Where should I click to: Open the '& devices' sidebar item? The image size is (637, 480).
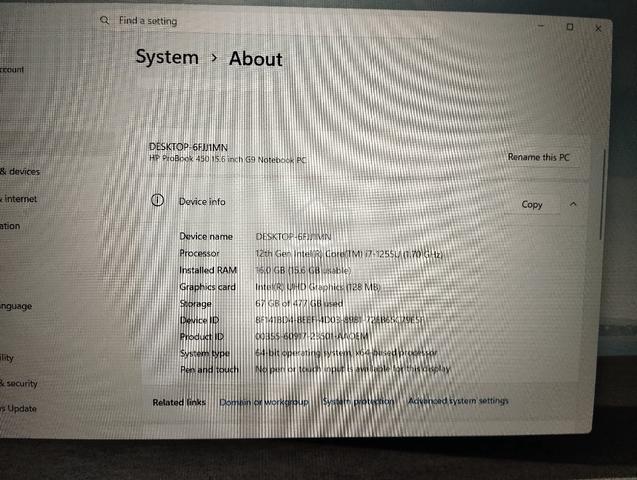pos(20,171)
